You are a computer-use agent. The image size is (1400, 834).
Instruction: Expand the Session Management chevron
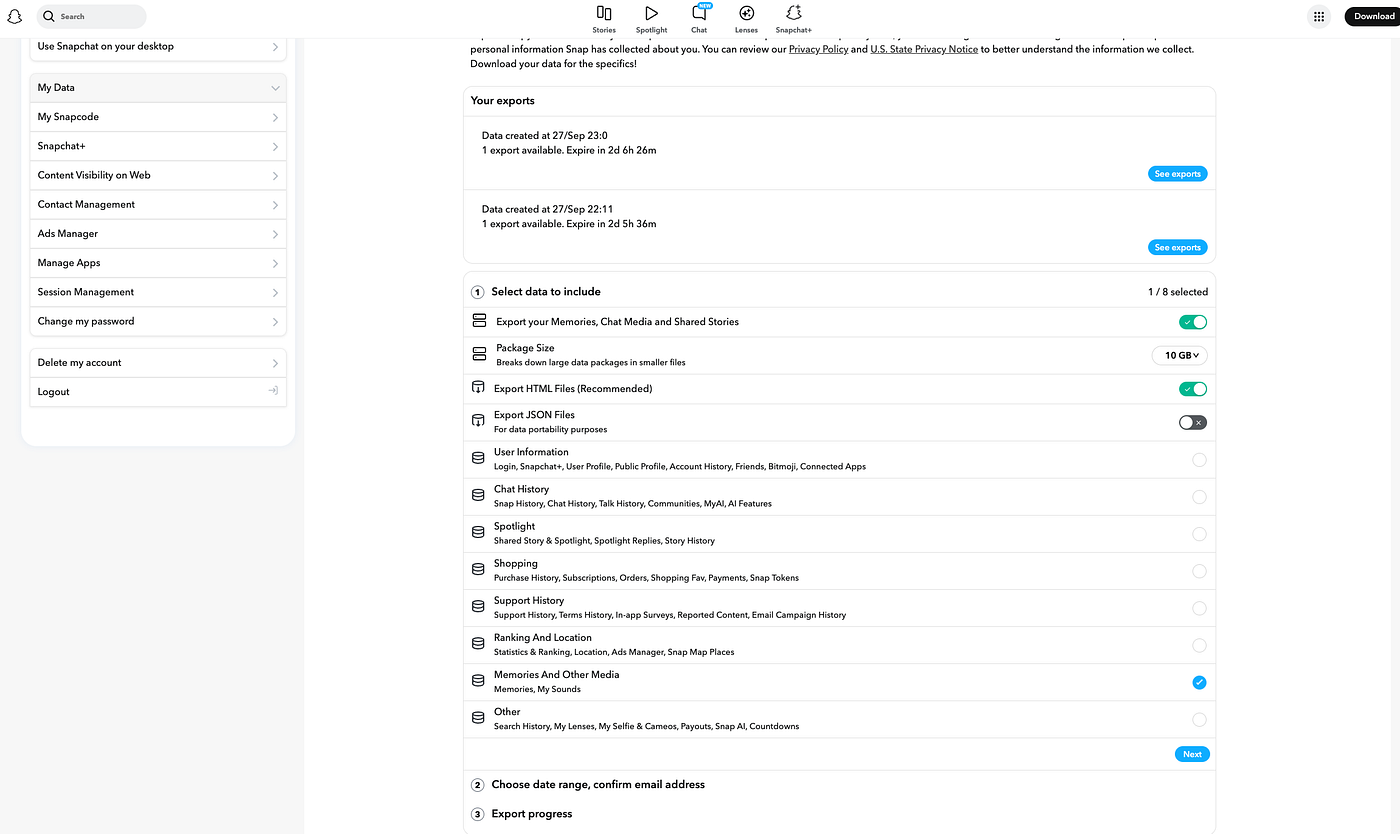point(275,292)
